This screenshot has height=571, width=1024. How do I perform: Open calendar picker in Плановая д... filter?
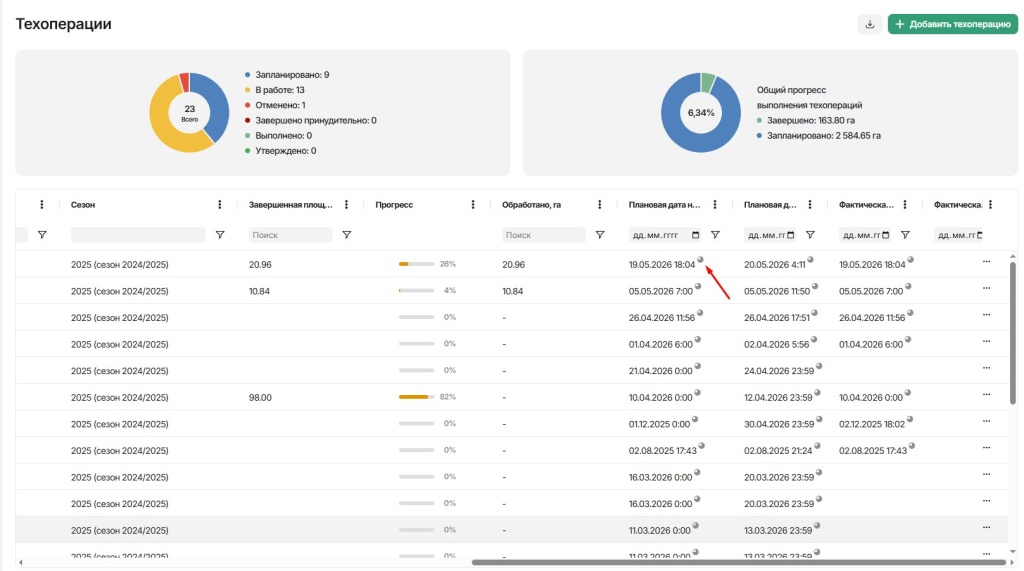click(x=791, y=235)
